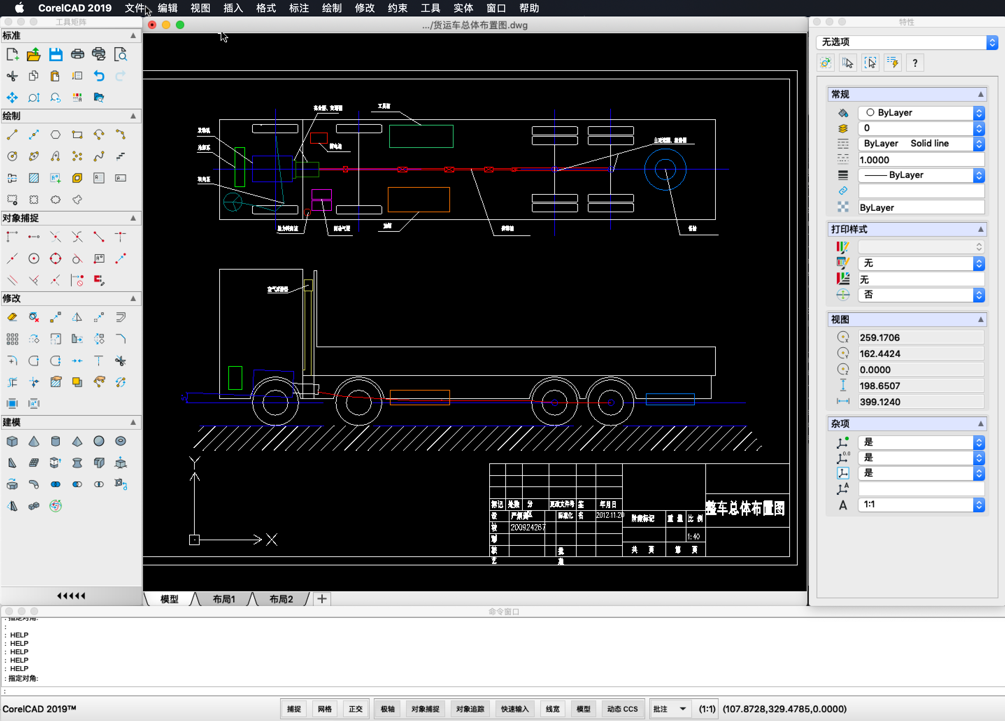Select the Polygon tool in the 绘制 toolbar
This screenshot has width=1005, height=721.
click(x=56, y=134)
